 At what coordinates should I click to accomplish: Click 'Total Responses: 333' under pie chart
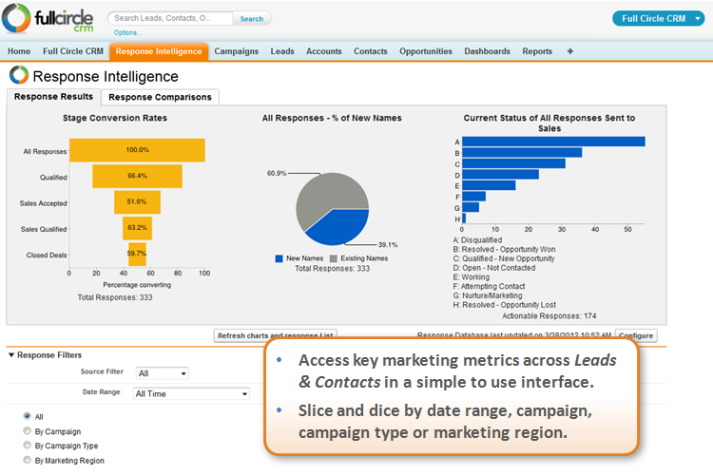[332, 269]
